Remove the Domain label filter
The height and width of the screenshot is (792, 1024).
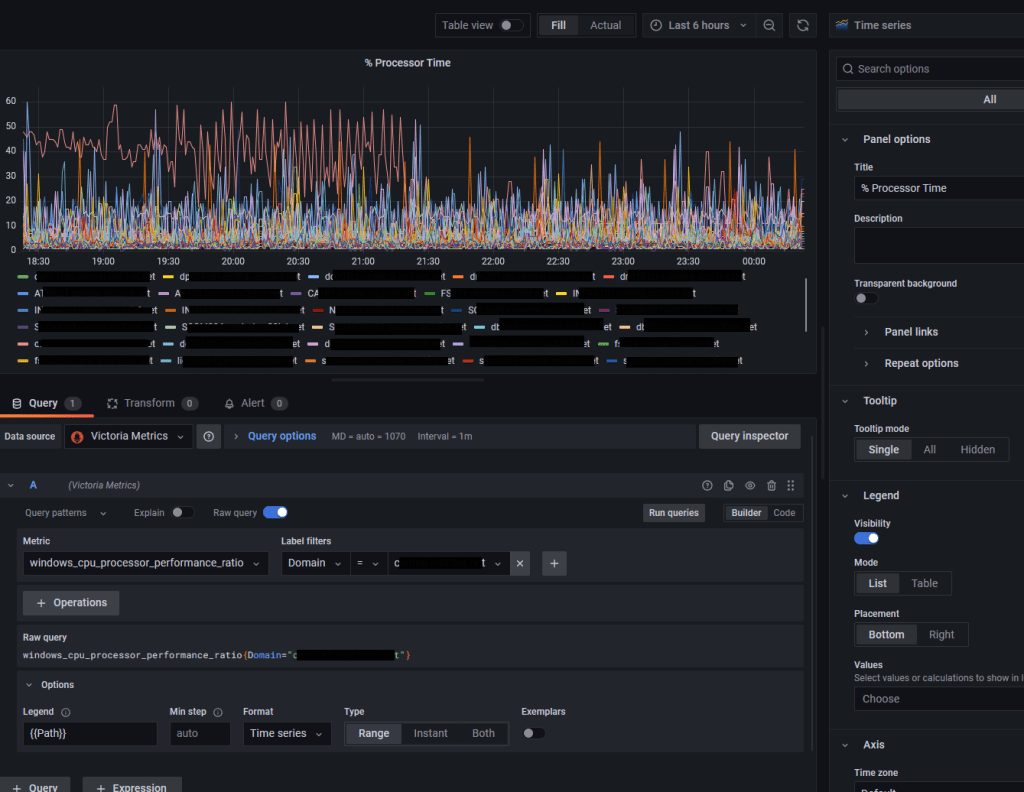(x=520, y=563)
